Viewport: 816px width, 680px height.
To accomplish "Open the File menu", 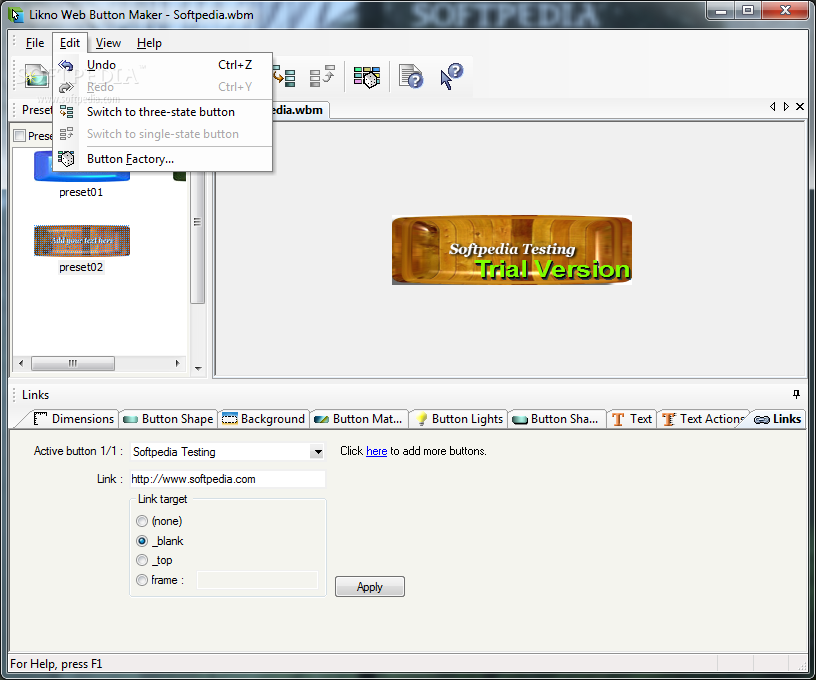I will click(x=35, y=43).
